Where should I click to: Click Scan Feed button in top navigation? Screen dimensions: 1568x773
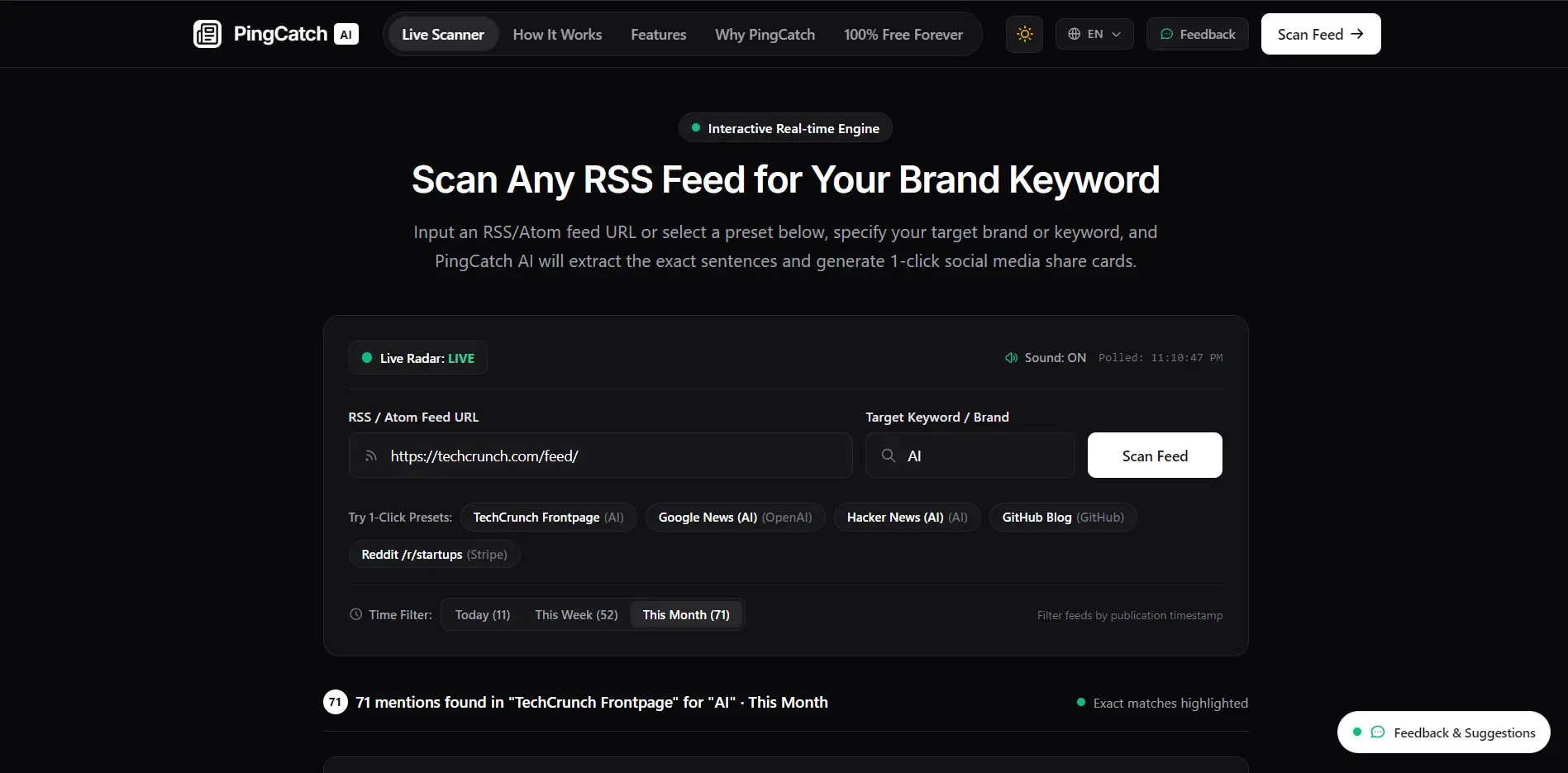coord(1321,34)
